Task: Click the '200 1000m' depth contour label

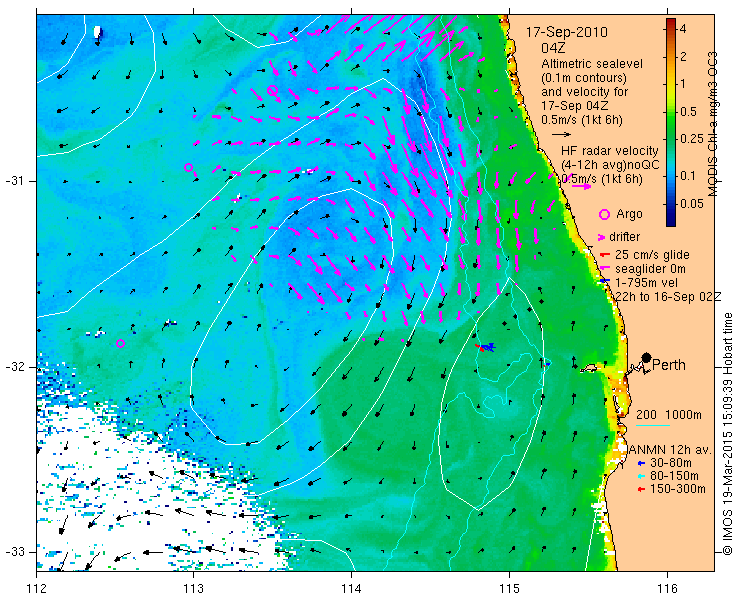Action: (x=669, y=415)
